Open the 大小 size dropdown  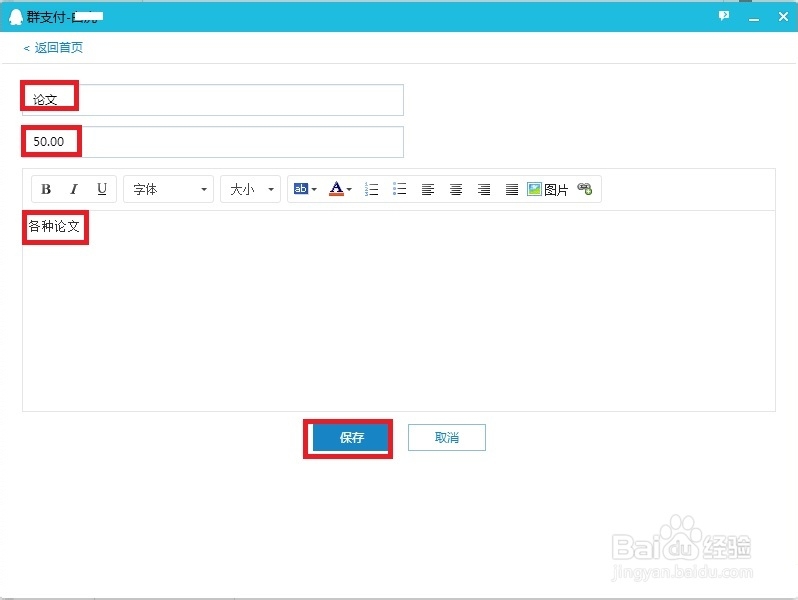click(x=250, y=189)
